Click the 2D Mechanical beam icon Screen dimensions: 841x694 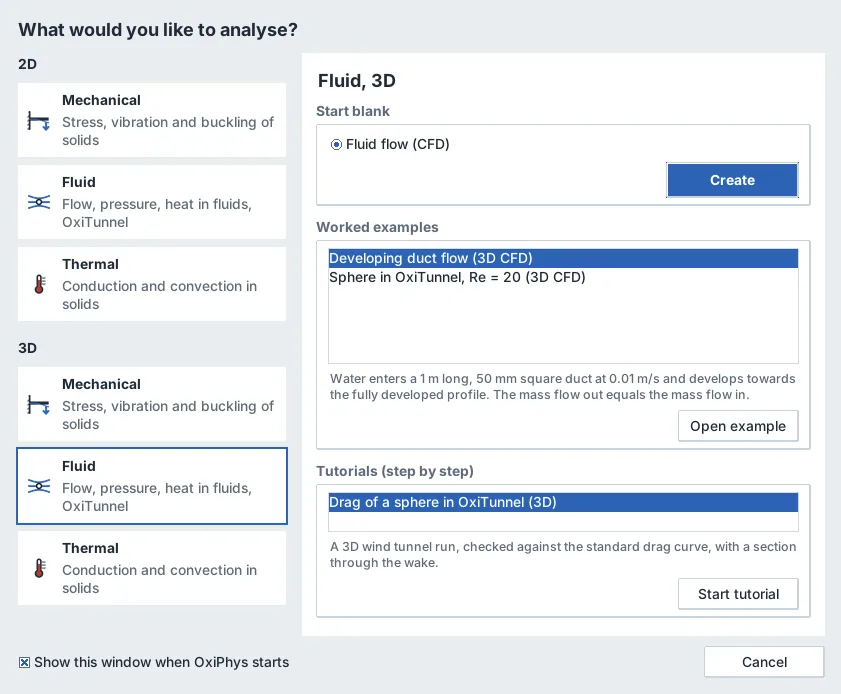[39, 121]
